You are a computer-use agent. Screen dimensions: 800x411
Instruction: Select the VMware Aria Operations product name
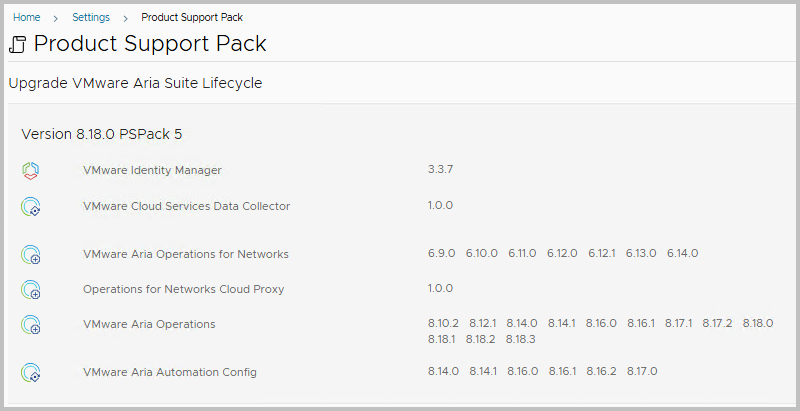[149, 324]
